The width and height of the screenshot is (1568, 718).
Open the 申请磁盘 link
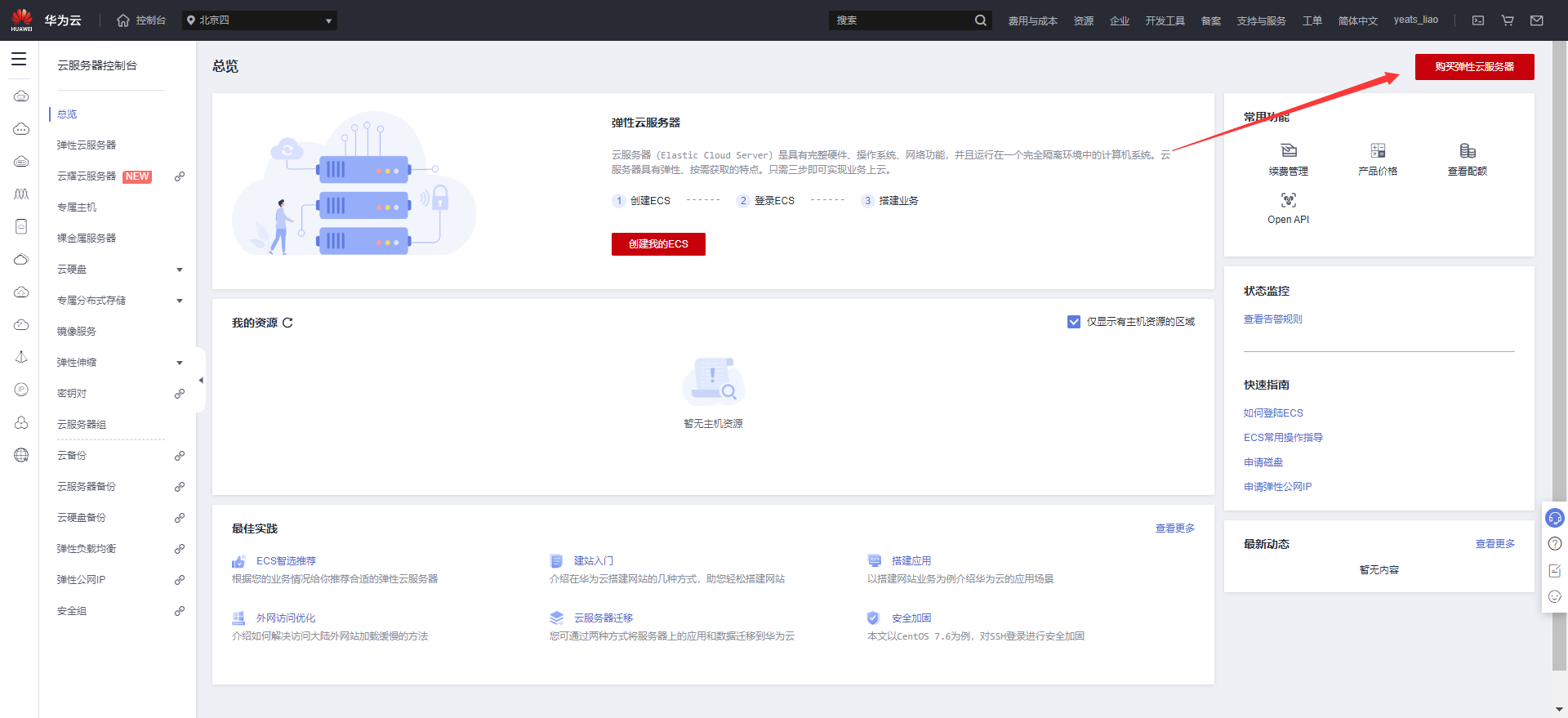(1263, 462)
